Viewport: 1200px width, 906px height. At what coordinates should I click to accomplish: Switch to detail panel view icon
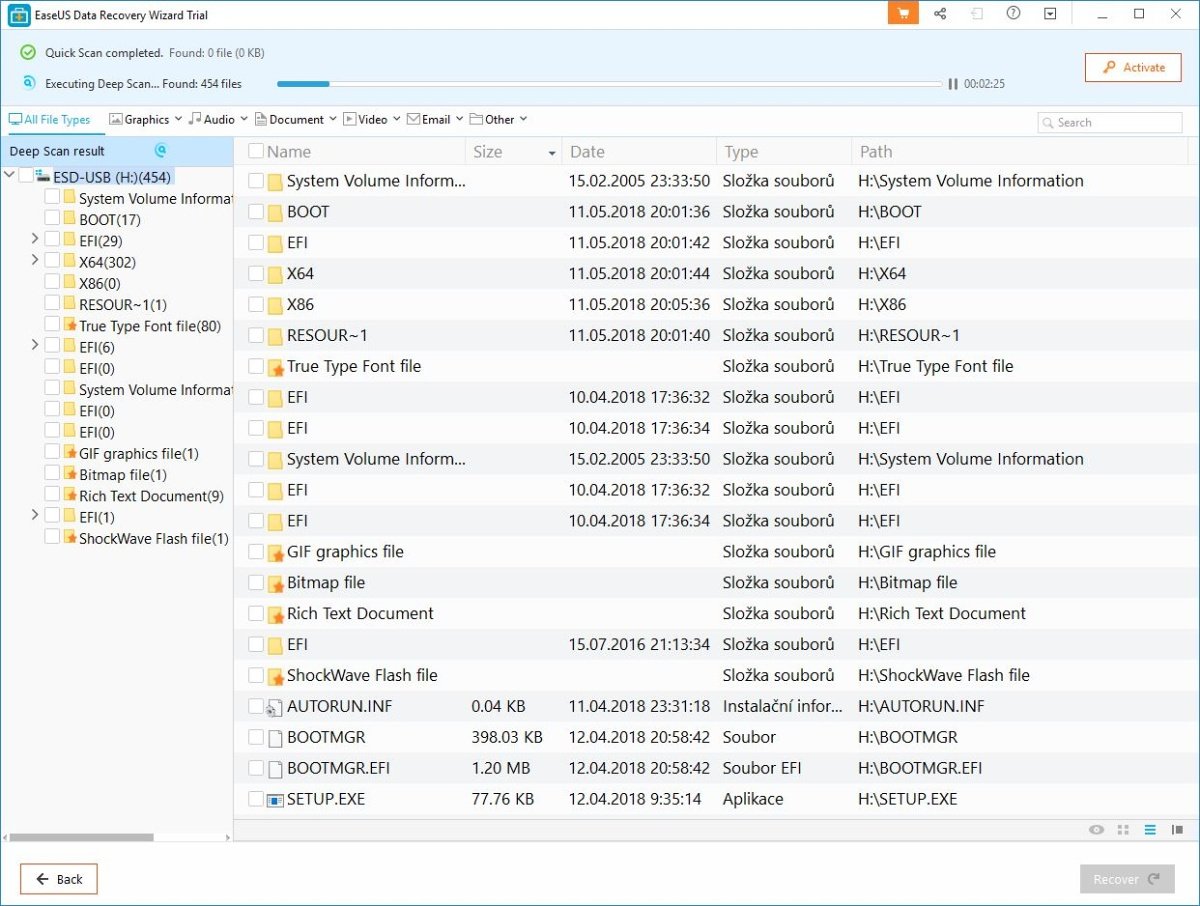1177,830
